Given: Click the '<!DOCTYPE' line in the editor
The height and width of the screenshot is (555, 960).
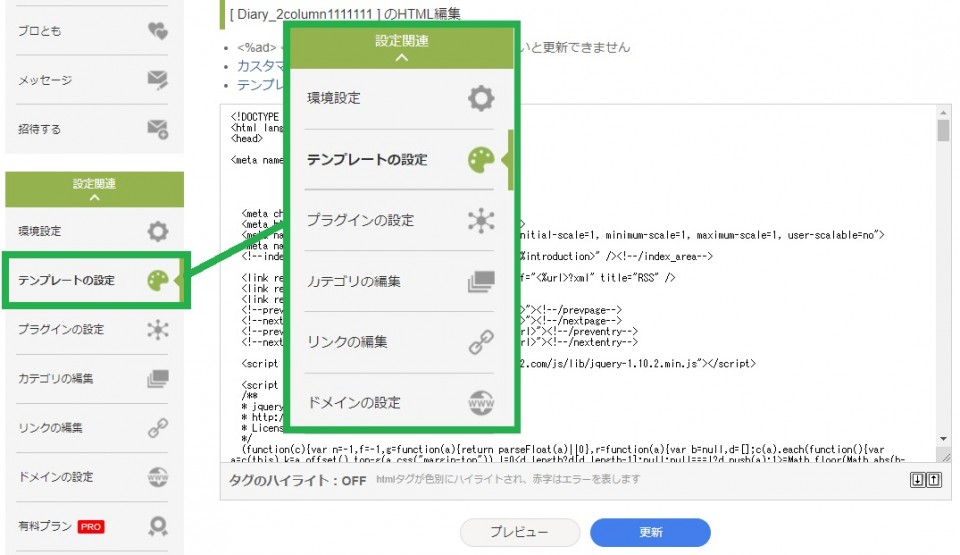Looking at the screenshot, I should [255, 116].
